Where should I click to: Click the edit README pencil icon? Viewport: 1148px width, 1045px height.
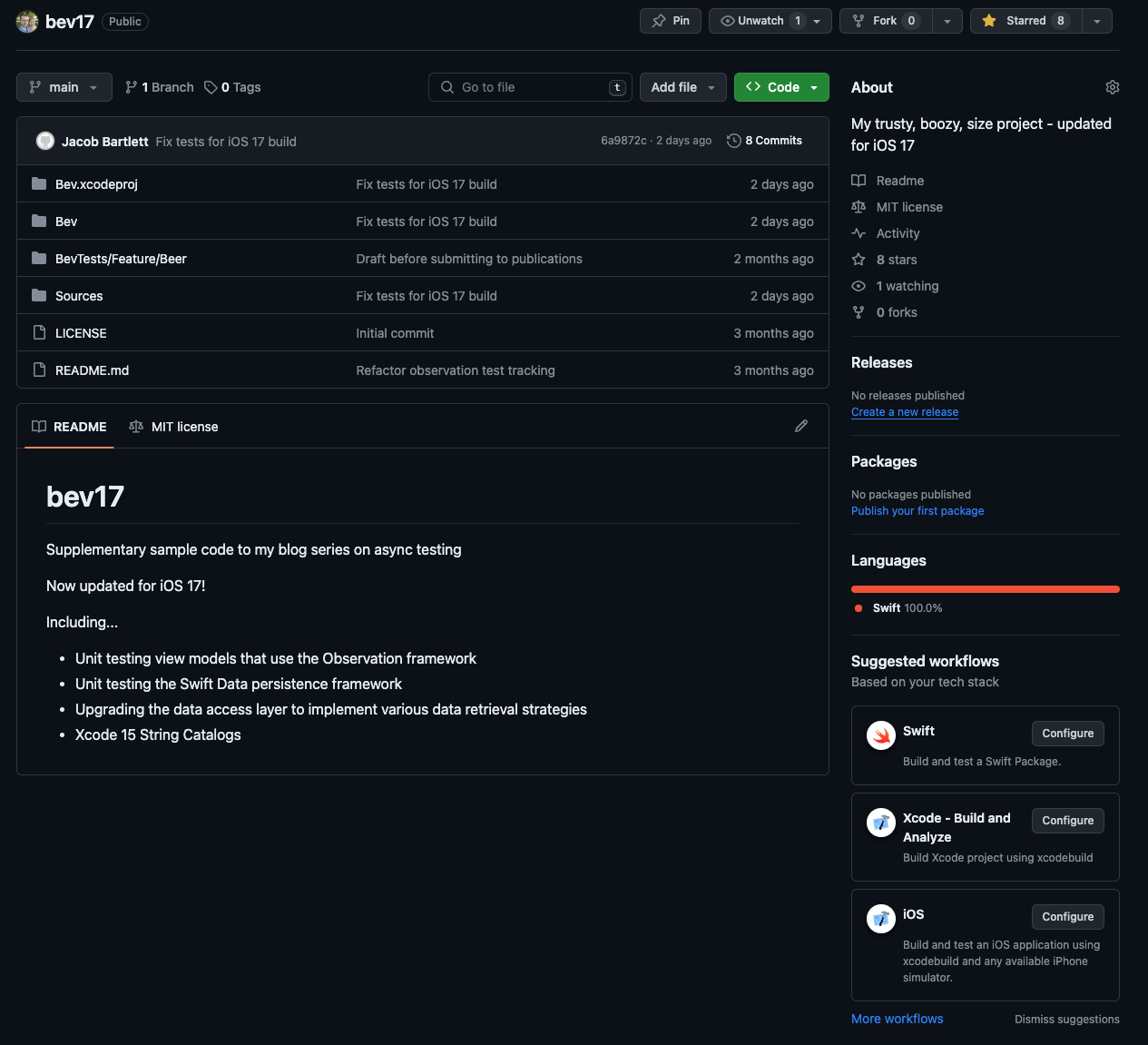(801, 426)
